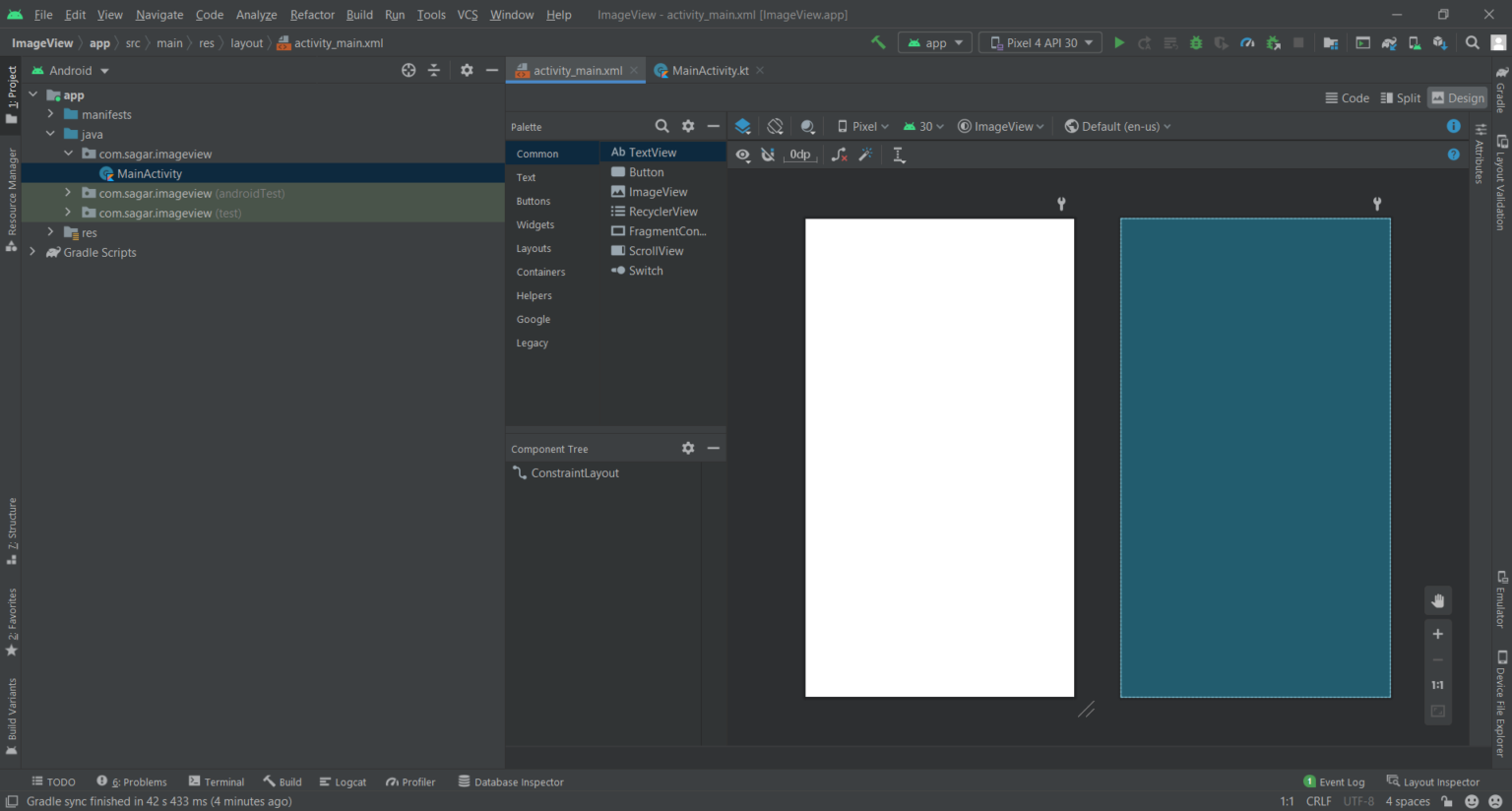Click the Clear All Constraints icon
Viewport: 1512px width, 811px height.
click(839, 155)
